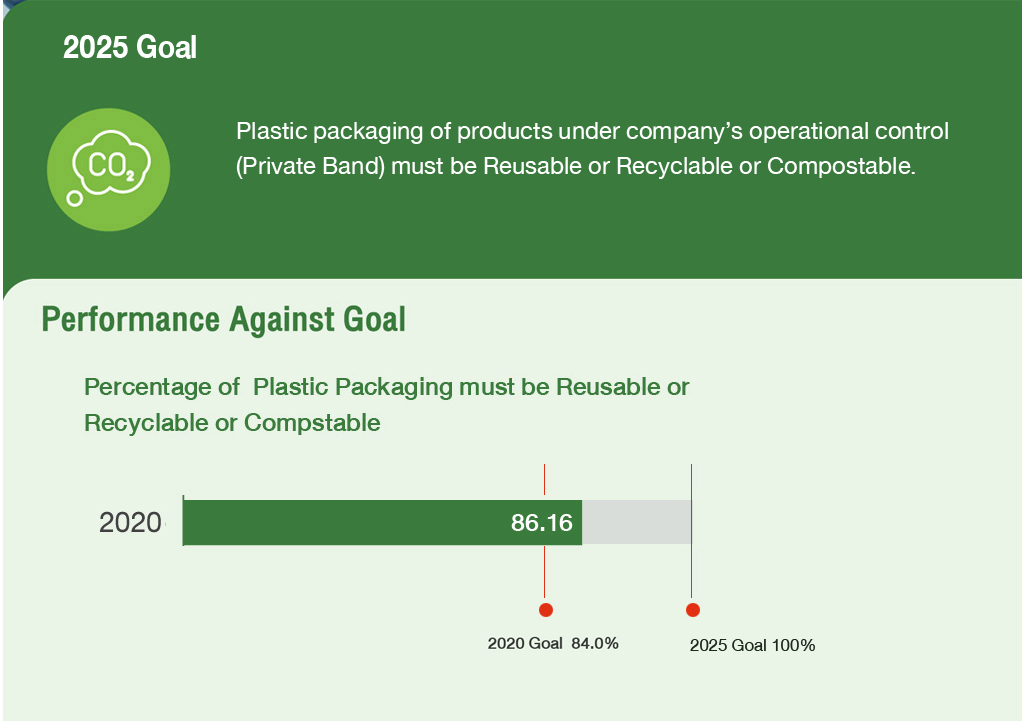This screenshot has height=721, width=1024.
Task: Click the grey unfilled bar segment
Action: click(637, 522)
